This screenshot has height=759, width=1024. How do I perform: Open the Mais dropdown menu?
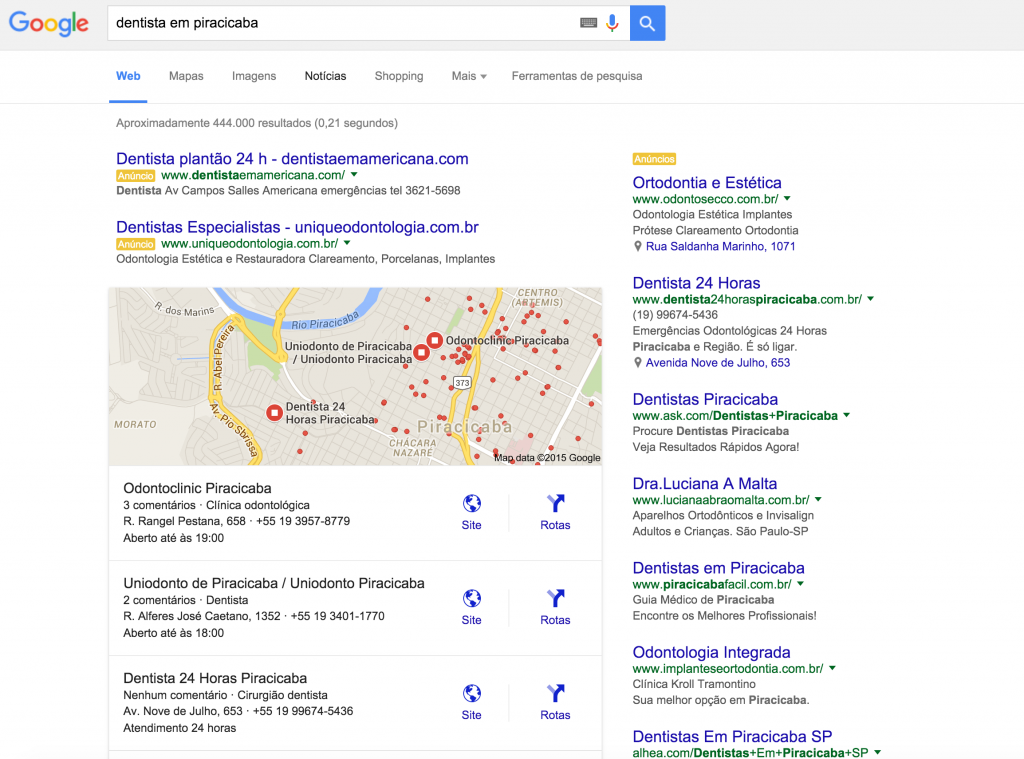[469, 76]
